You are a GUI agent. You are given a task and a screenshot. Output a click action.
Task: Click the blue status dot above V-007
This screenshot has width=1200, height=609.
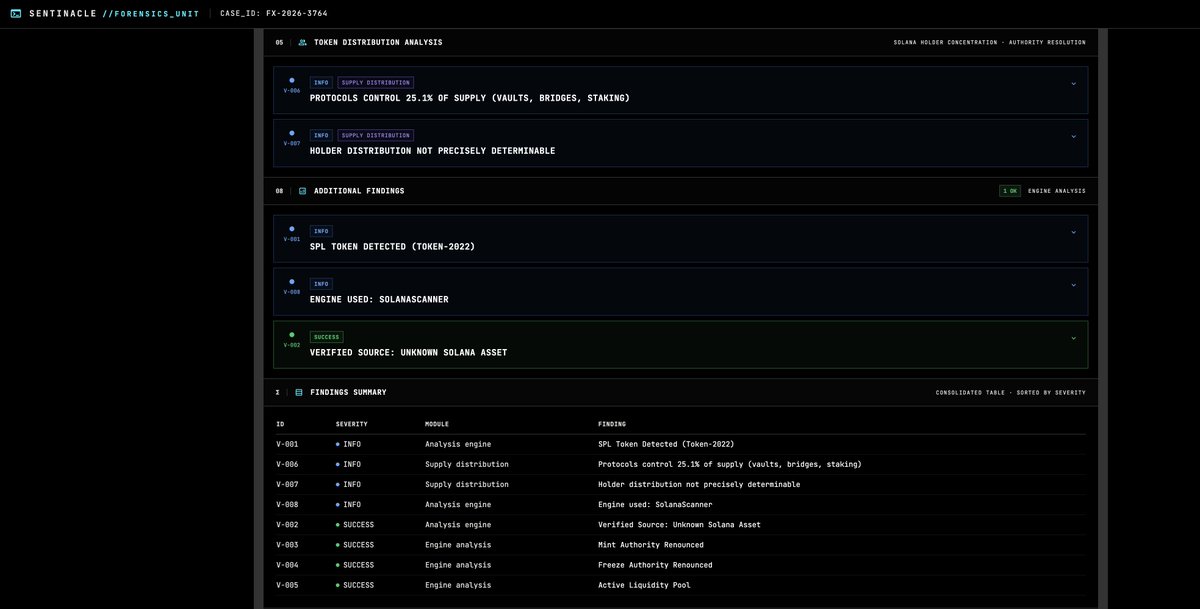(x=292, y=133)
